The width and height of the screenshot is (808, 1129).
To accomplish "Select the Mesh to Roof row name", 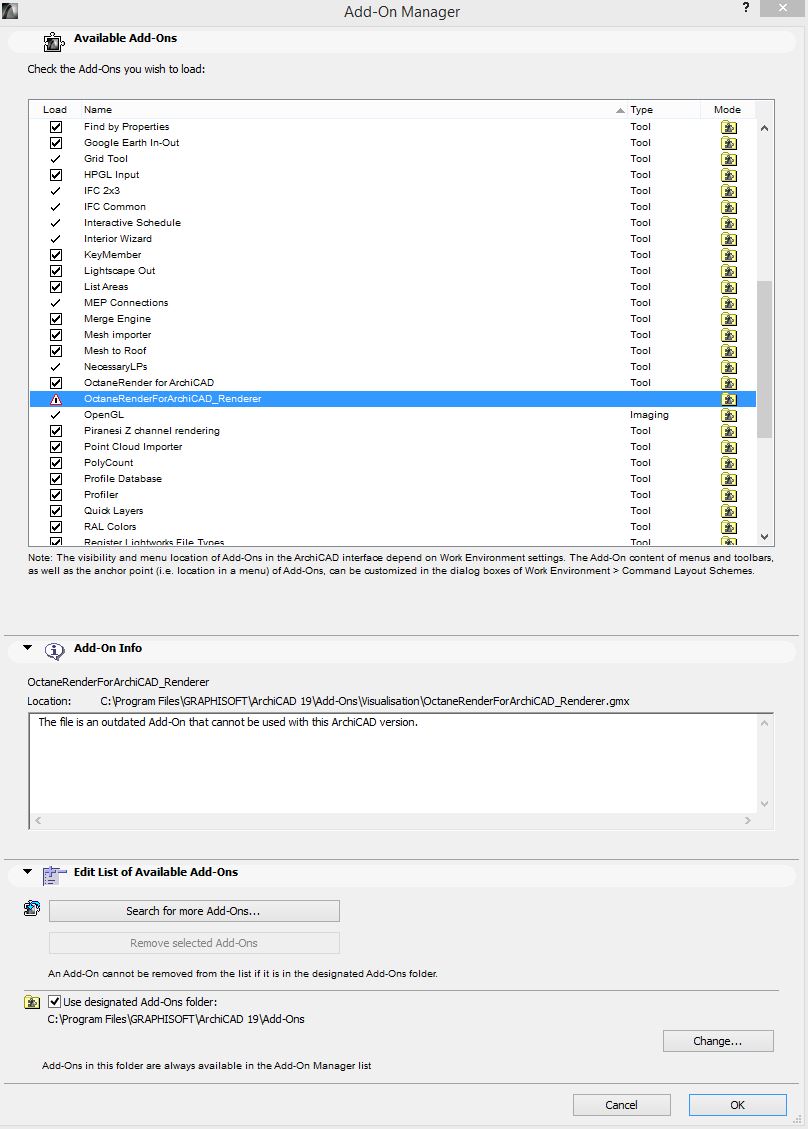I will pyautogui.click(x=115, y=351).
